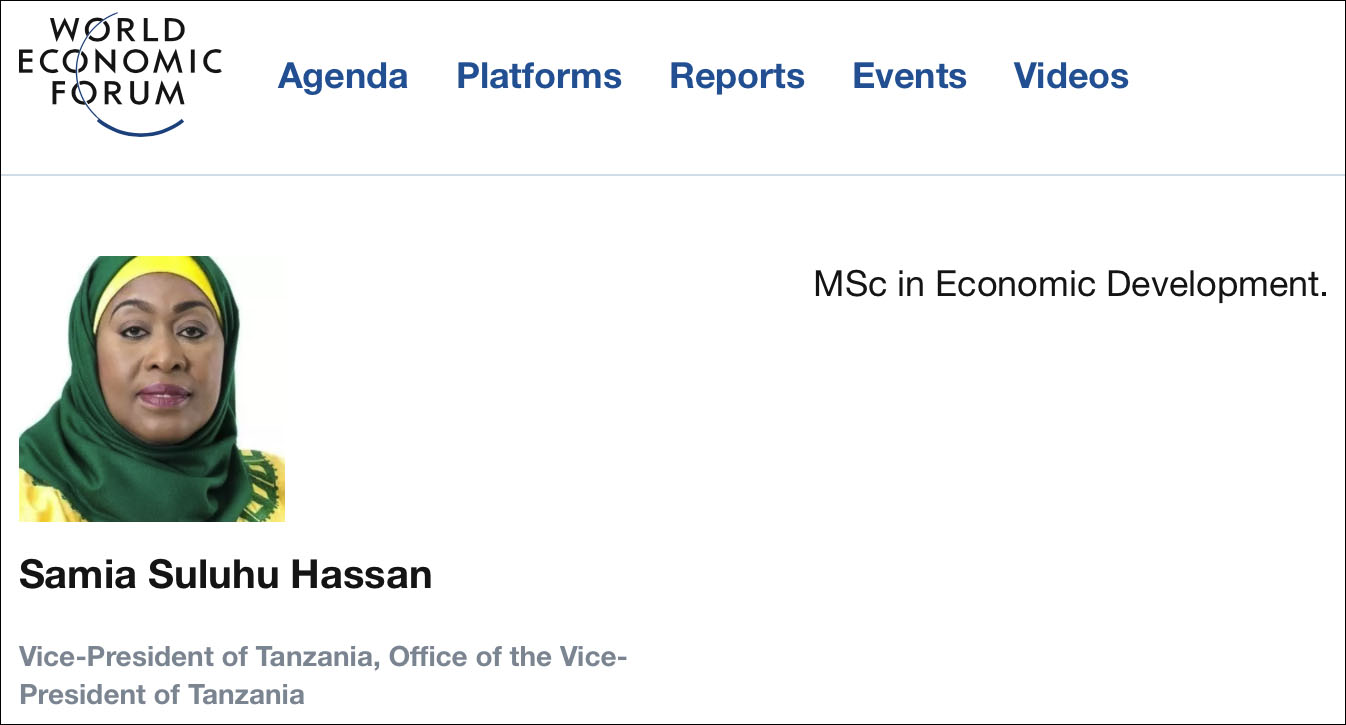1346x725 pixels.
Task: Switch to the Videos section
Action: tap(1071, 76)
